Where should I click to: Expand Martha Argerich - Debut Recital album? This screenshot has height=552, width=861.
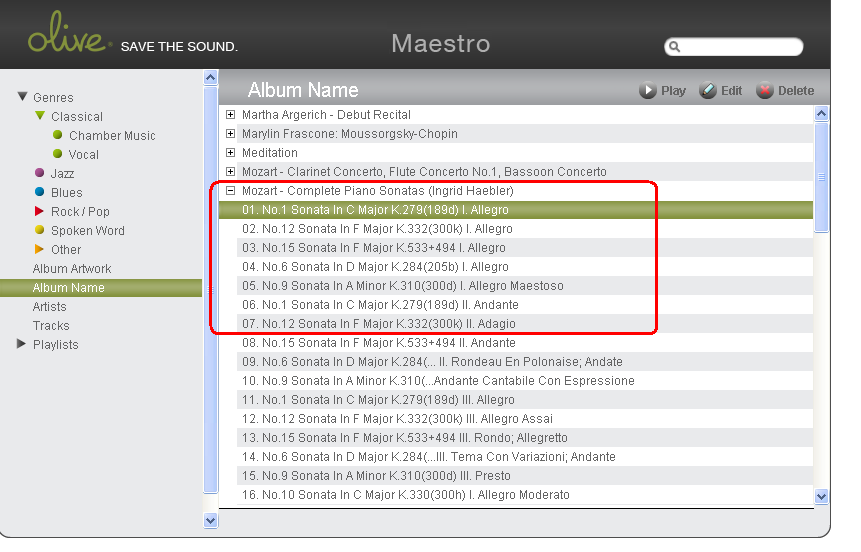click(231, 115)
